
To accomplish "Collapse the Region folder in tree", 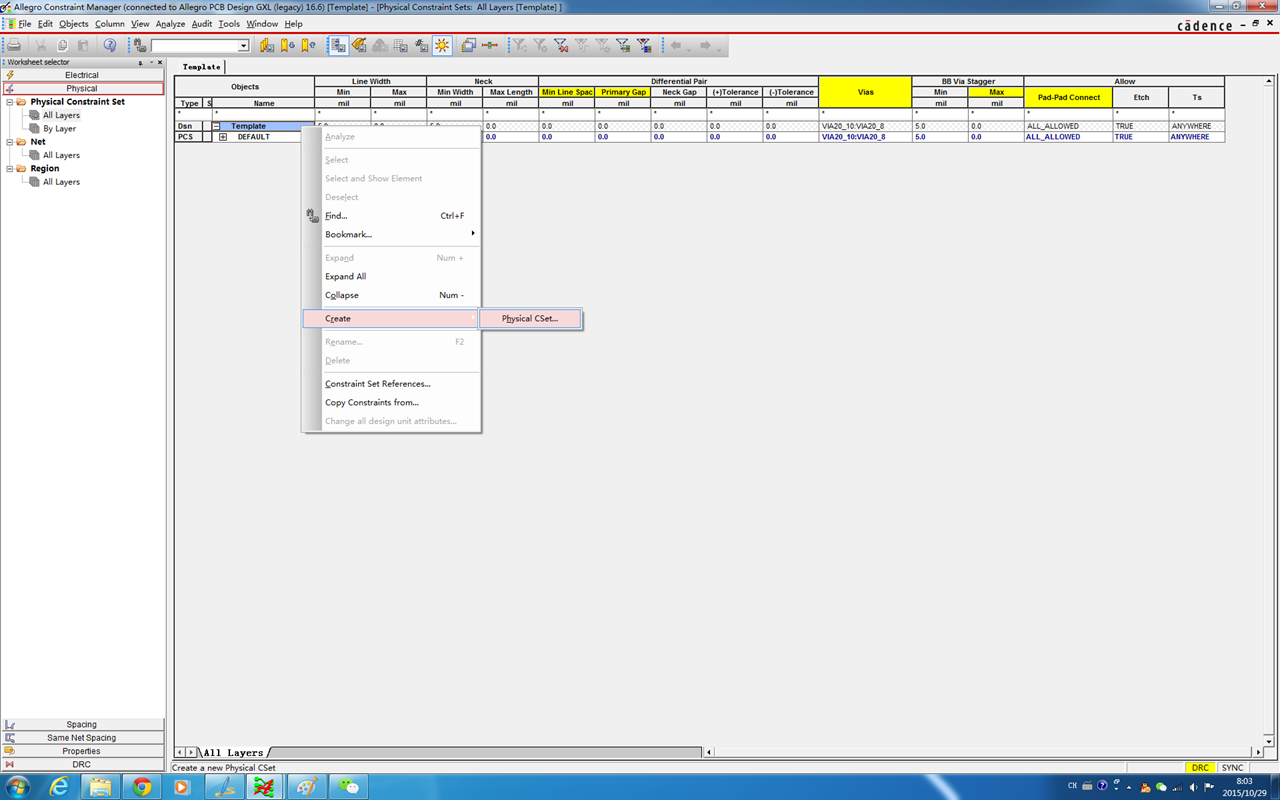I will (10, 169).
